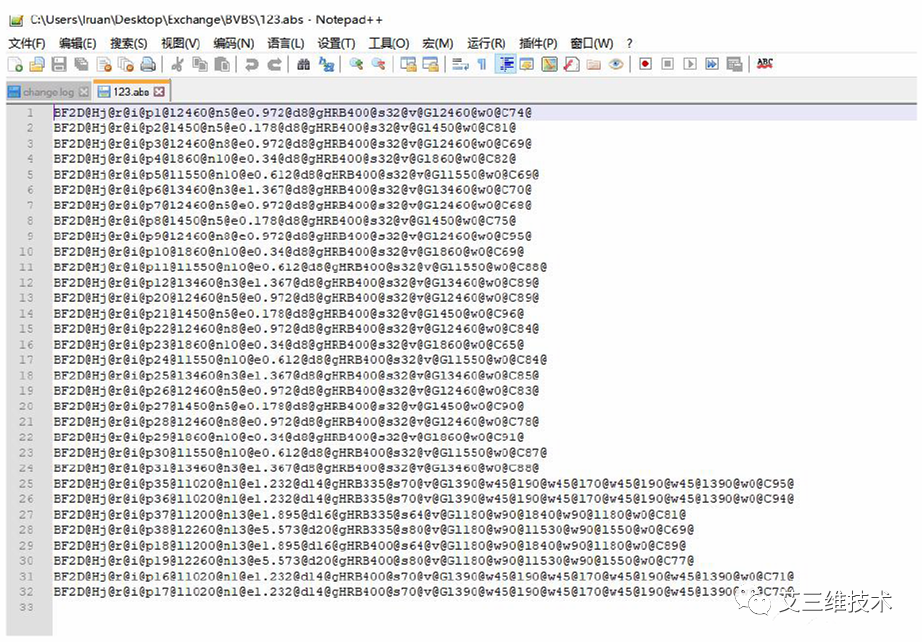The height and width of the screenshot is (642, 922).
Task: Print the document with the printer icon
Action: click(x=148, y=64)
